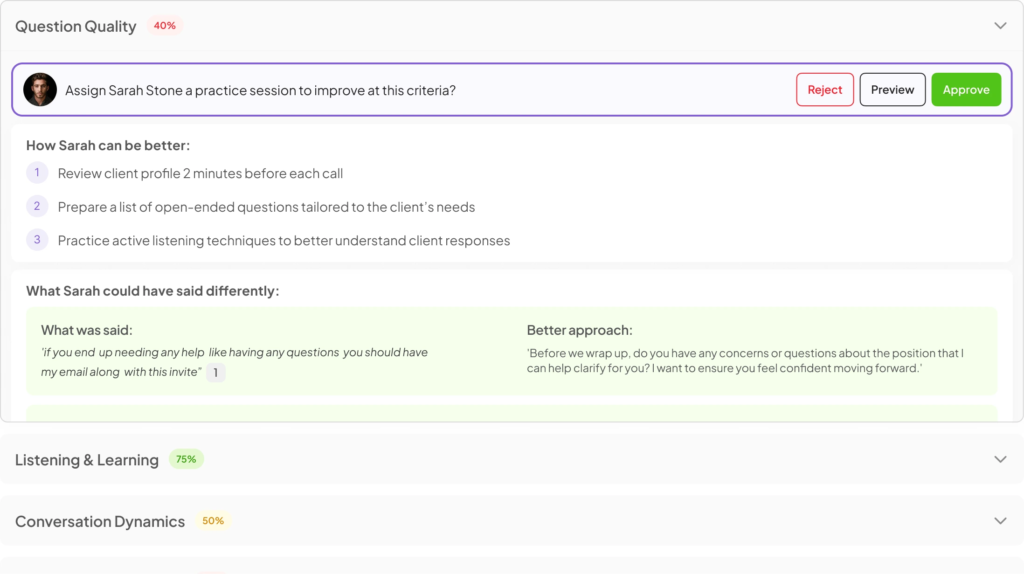The image size is (1024, 574).
Task: Select the Question Quality heading
Action: pos(76,26)
